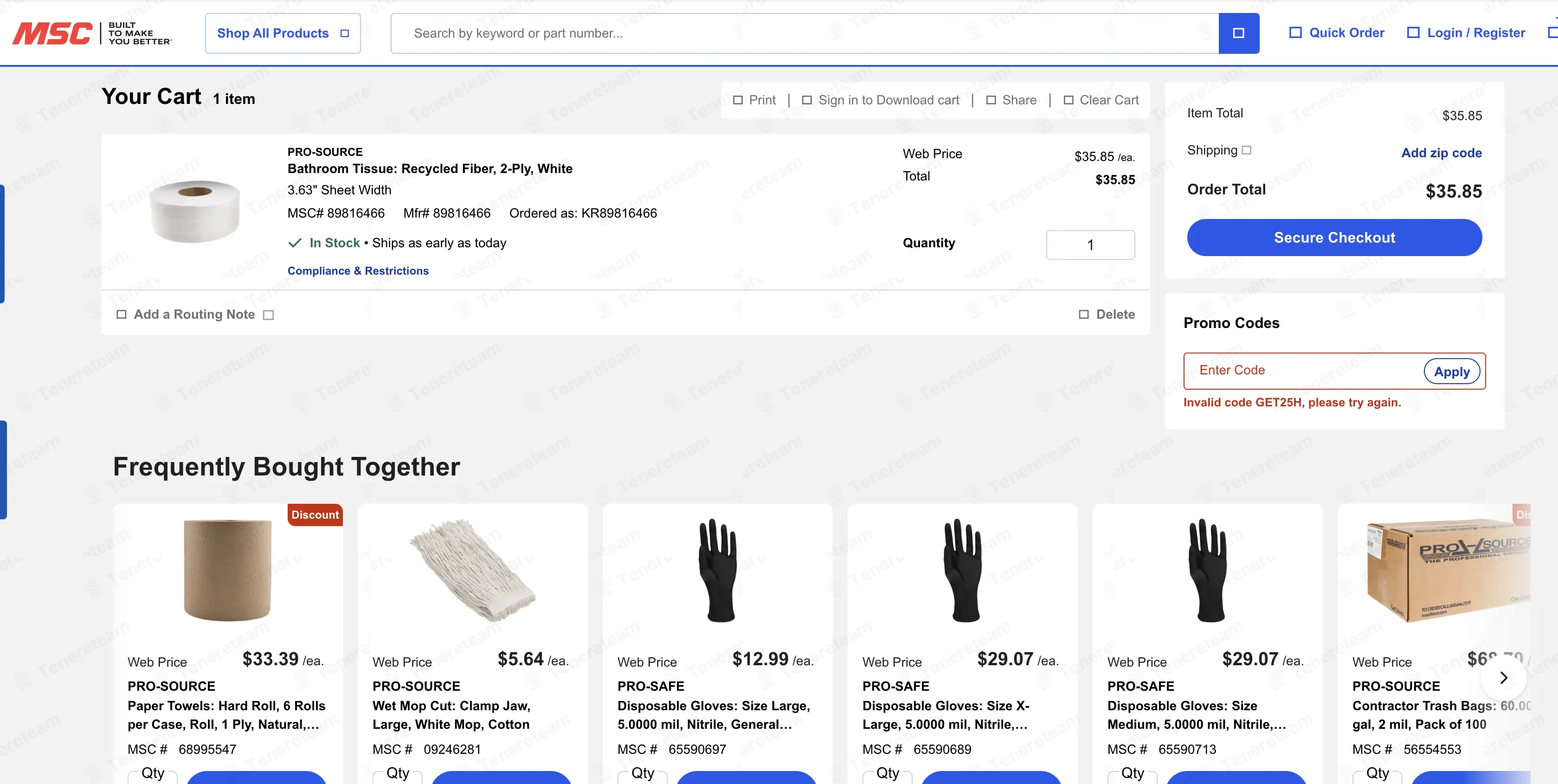
Task: Click the blue search submit button
Action: (1239, 33)
